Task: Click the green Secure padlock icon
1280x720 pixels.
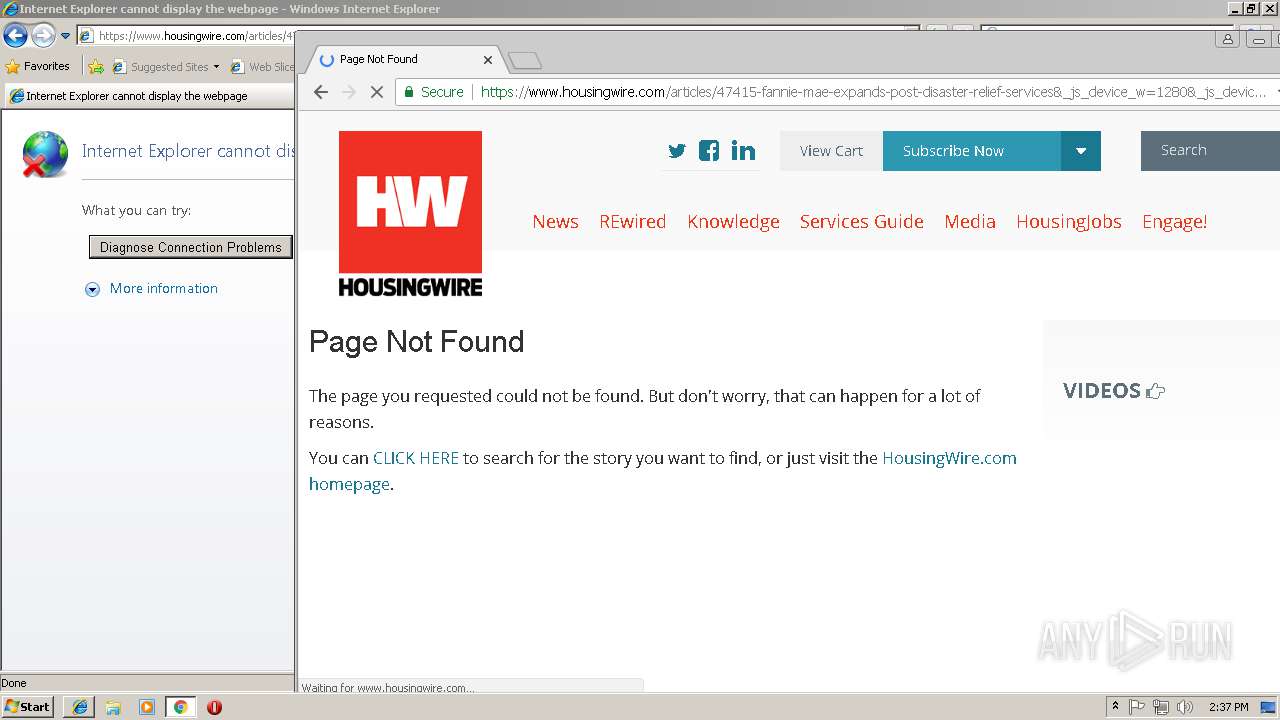Action: click(408, 92)
